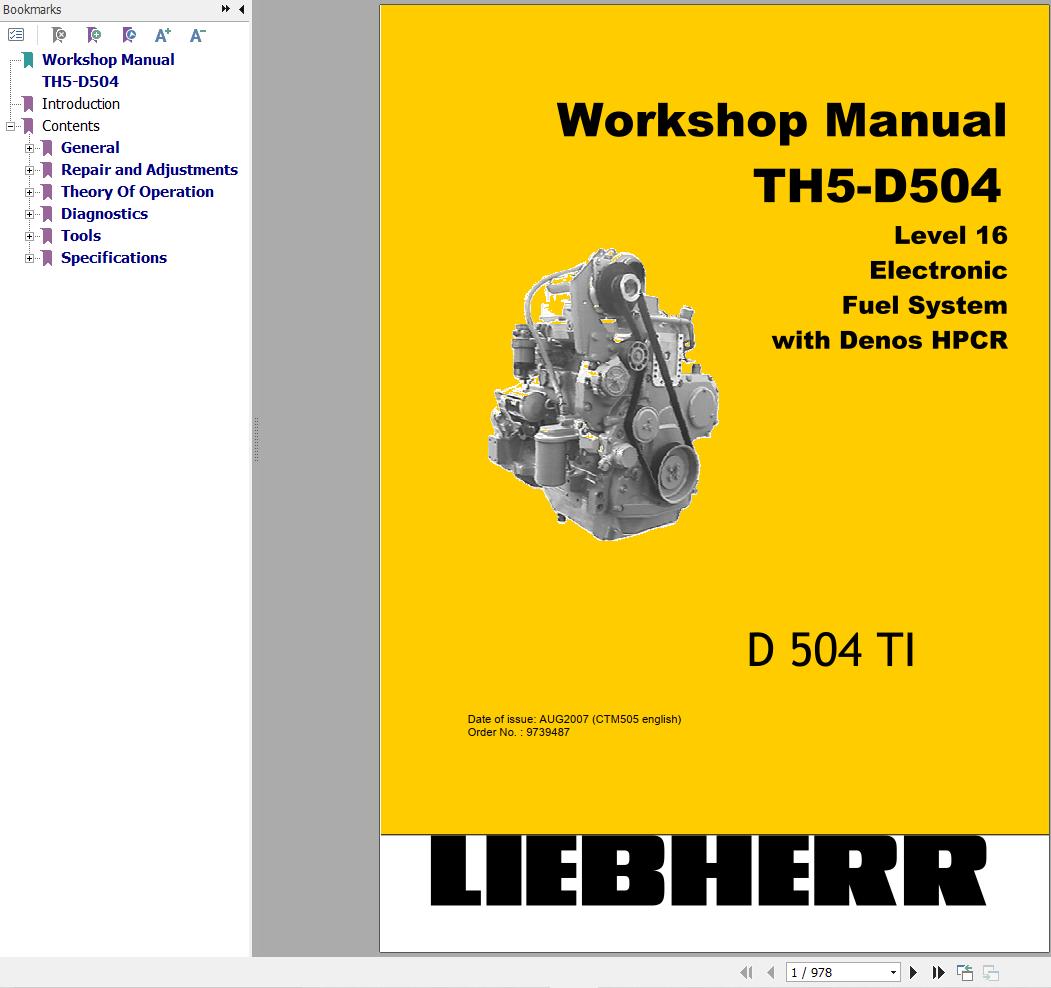Image resolution: width=1051 pixels, height=988 pixels.
Task: Select the Diagnostics bookmark
Action: pos(105,214)
